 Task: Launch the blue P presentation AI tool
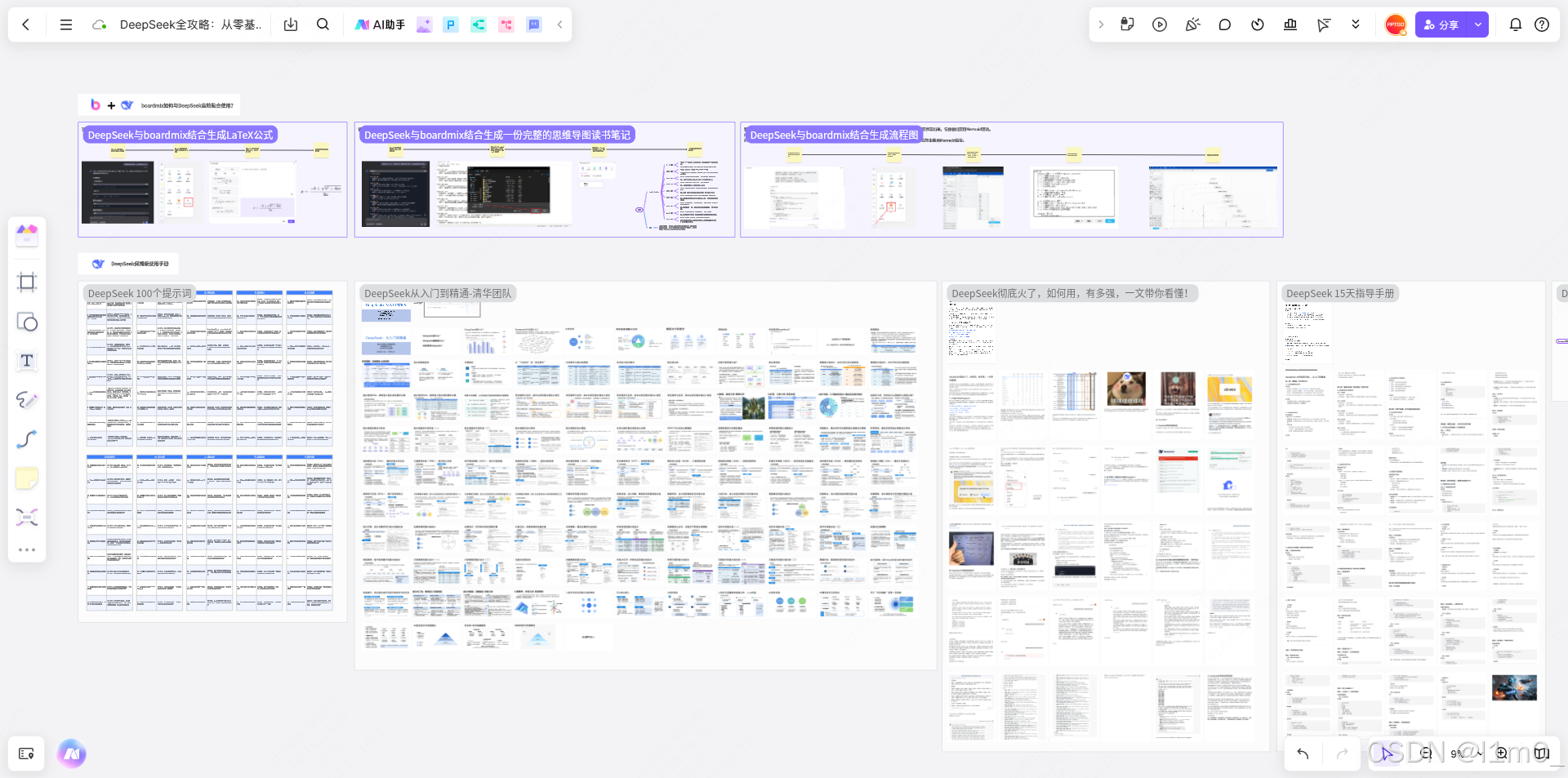point(451,24)
